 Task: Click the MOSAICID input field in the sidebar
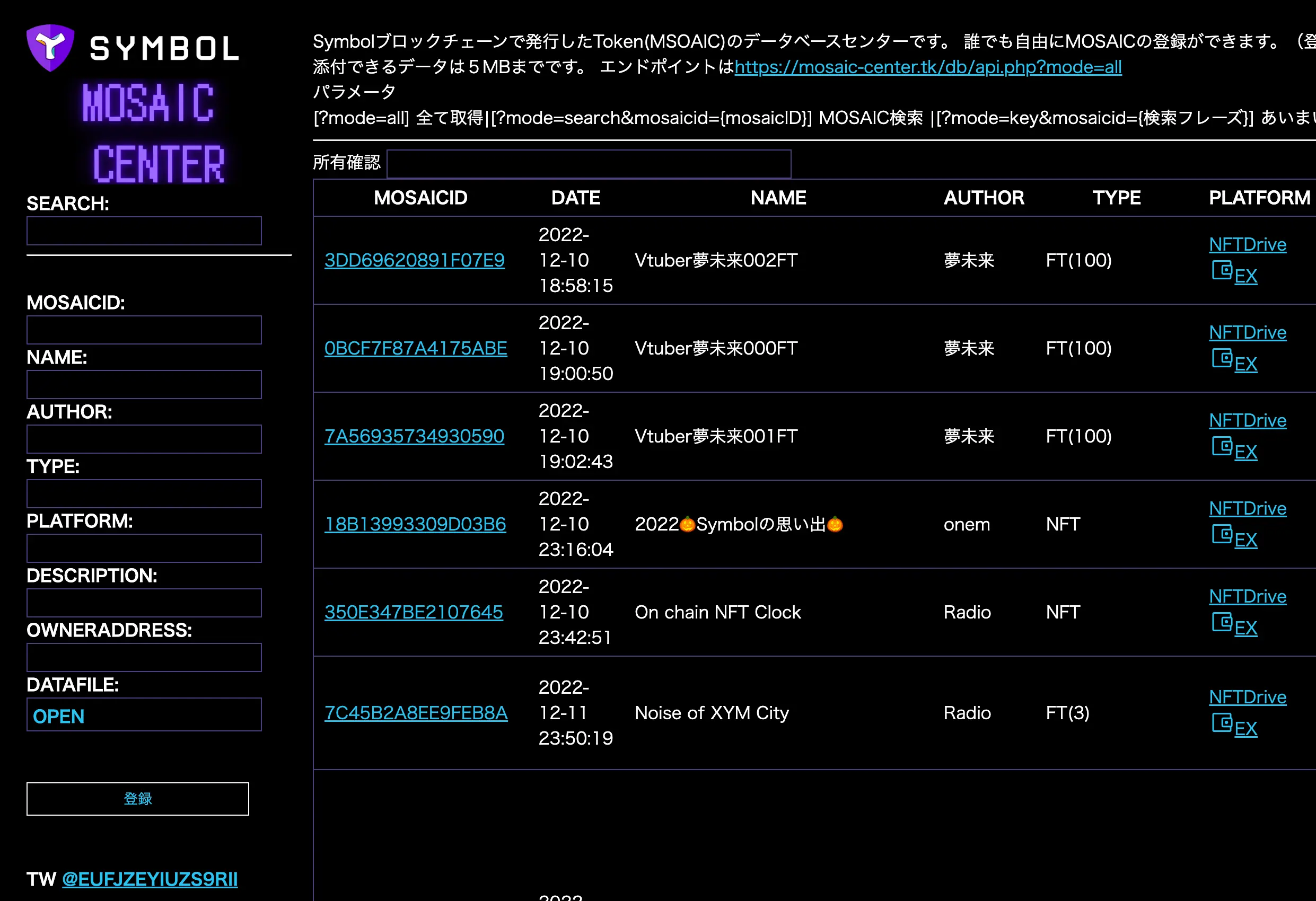point(144,330)
